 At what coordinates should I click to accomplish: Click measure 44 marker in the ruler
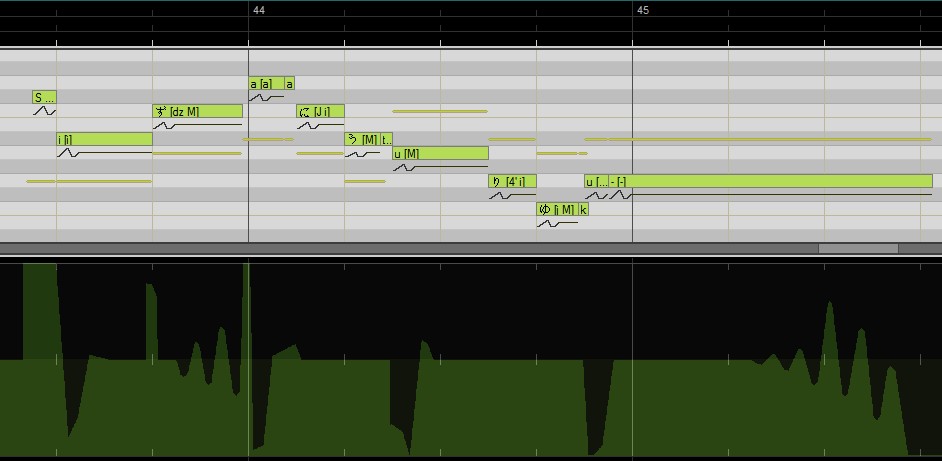coord(259,10)
